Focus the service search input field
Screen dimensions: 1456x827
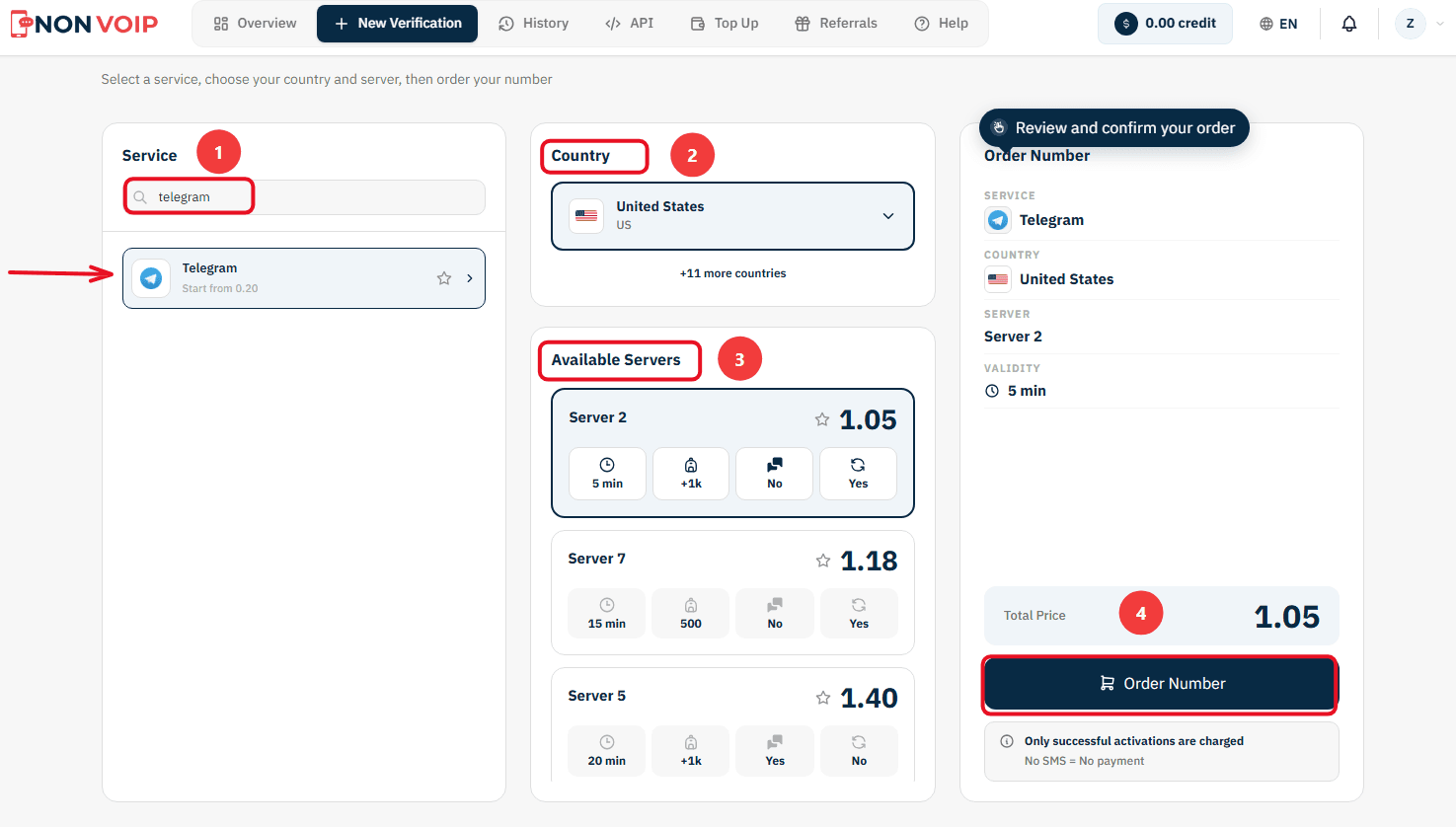[x=304, y=197]
